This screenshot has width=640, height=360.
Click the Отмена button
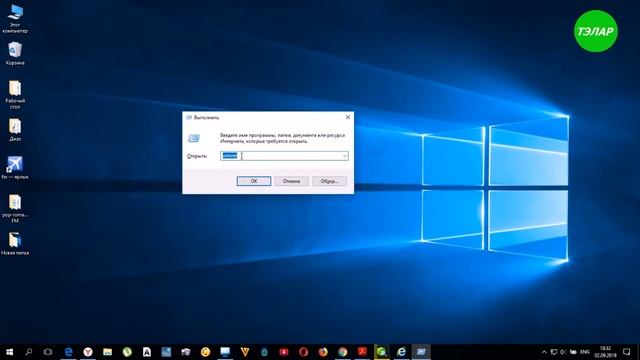(291, 181)
